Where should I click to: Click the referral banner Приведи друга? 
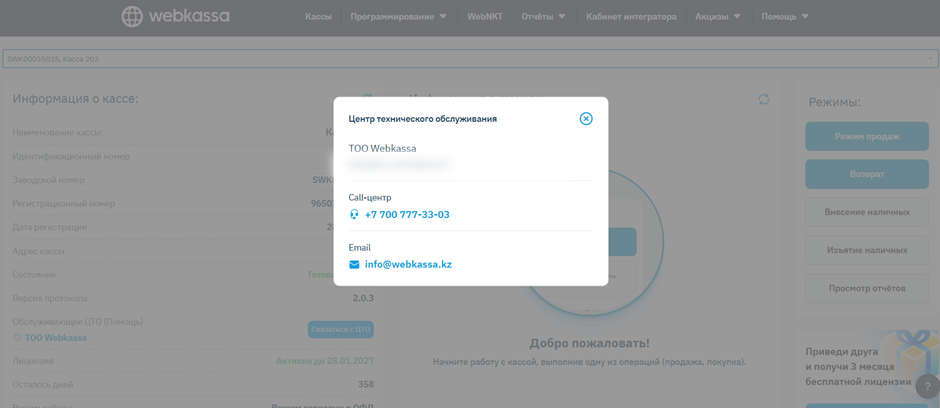(867, 366)
